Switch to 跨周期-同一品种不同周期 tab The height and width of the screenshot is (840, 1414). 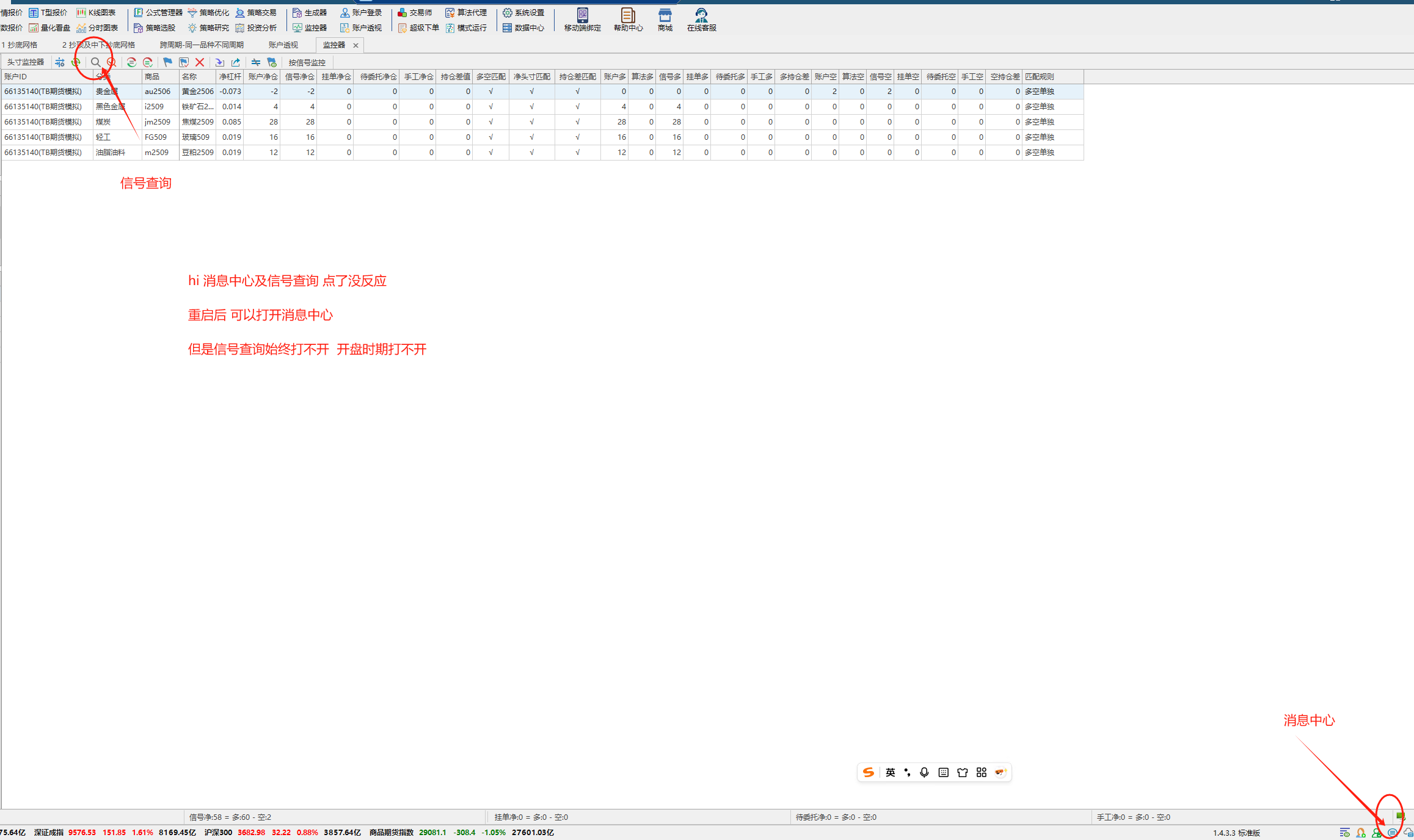(x=202, y=45)
